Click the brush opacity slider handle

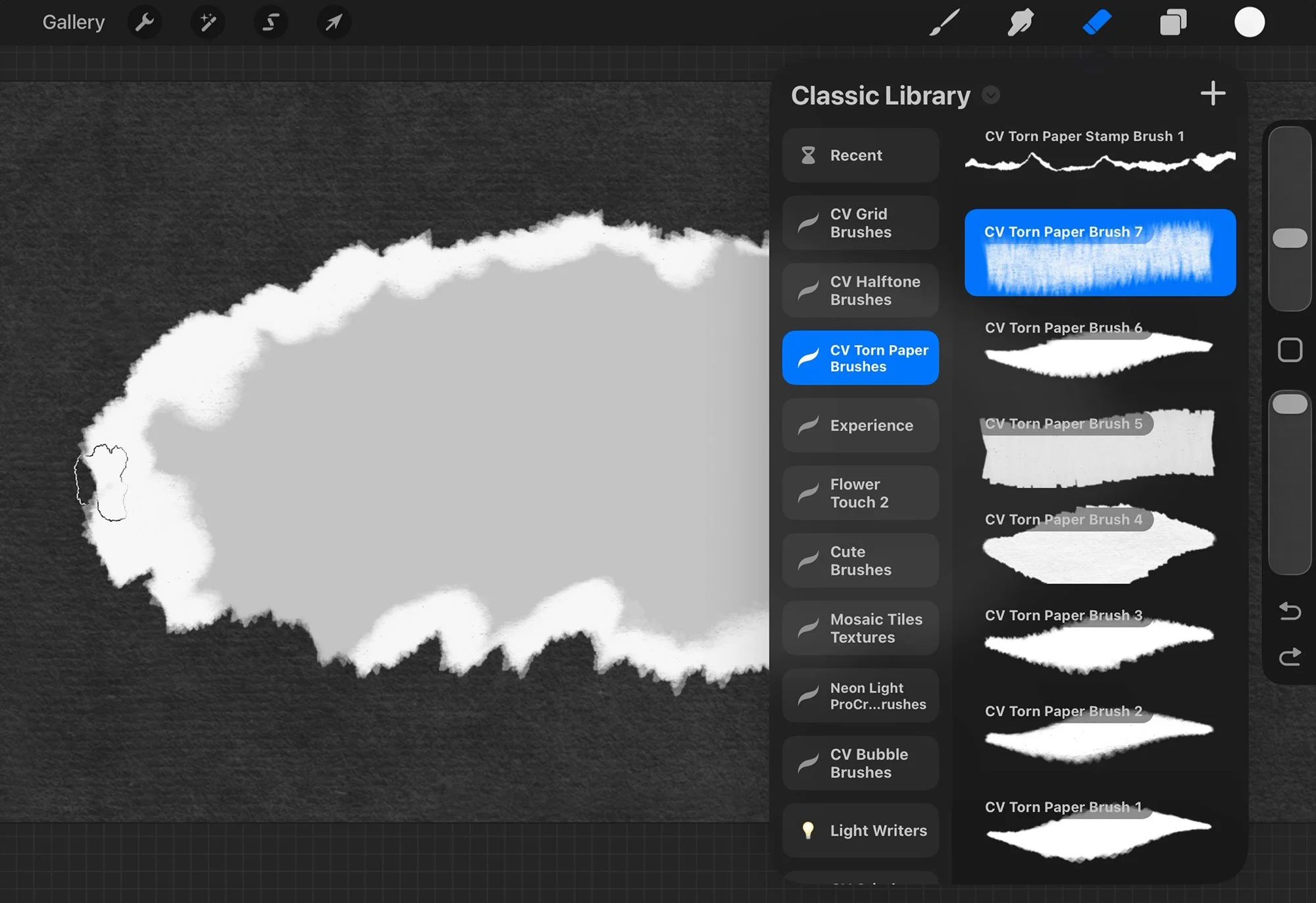click(1290, 403)
